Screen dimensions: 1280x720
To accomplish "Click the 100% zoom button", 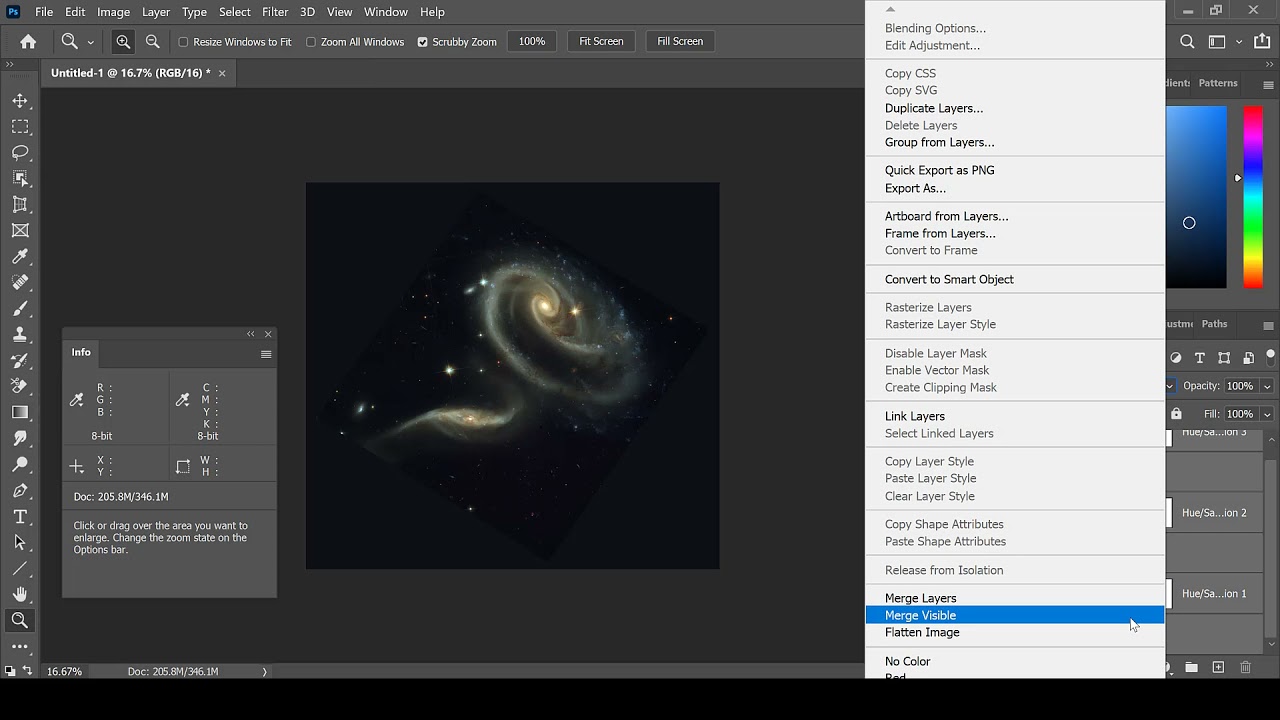I will [x=532, y=41].
